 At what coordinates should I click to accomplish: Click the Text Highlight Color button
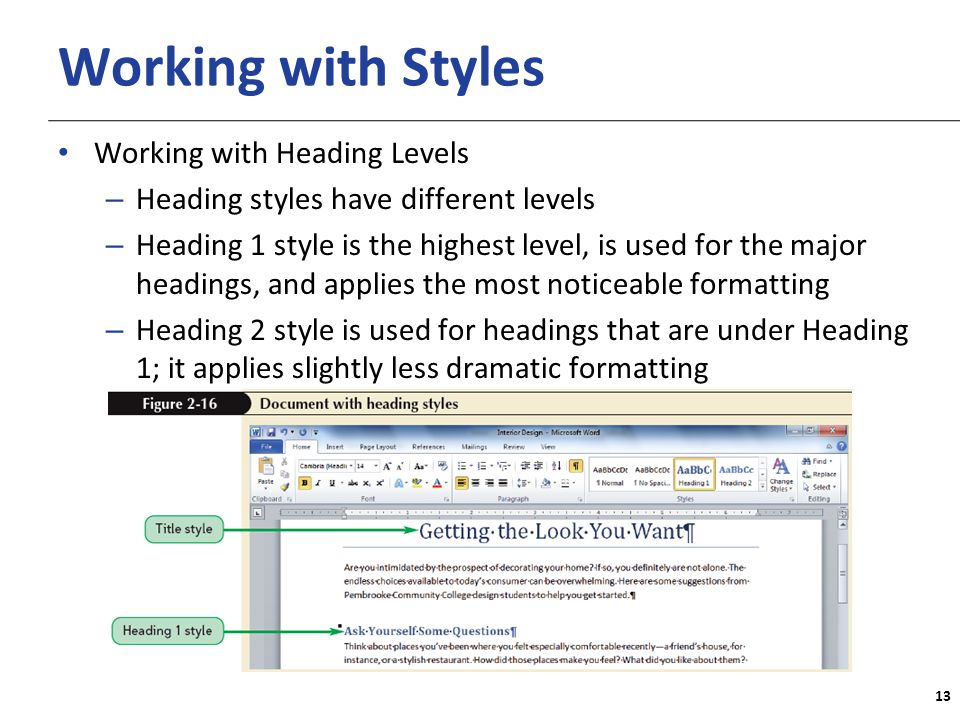click(418, 483)
